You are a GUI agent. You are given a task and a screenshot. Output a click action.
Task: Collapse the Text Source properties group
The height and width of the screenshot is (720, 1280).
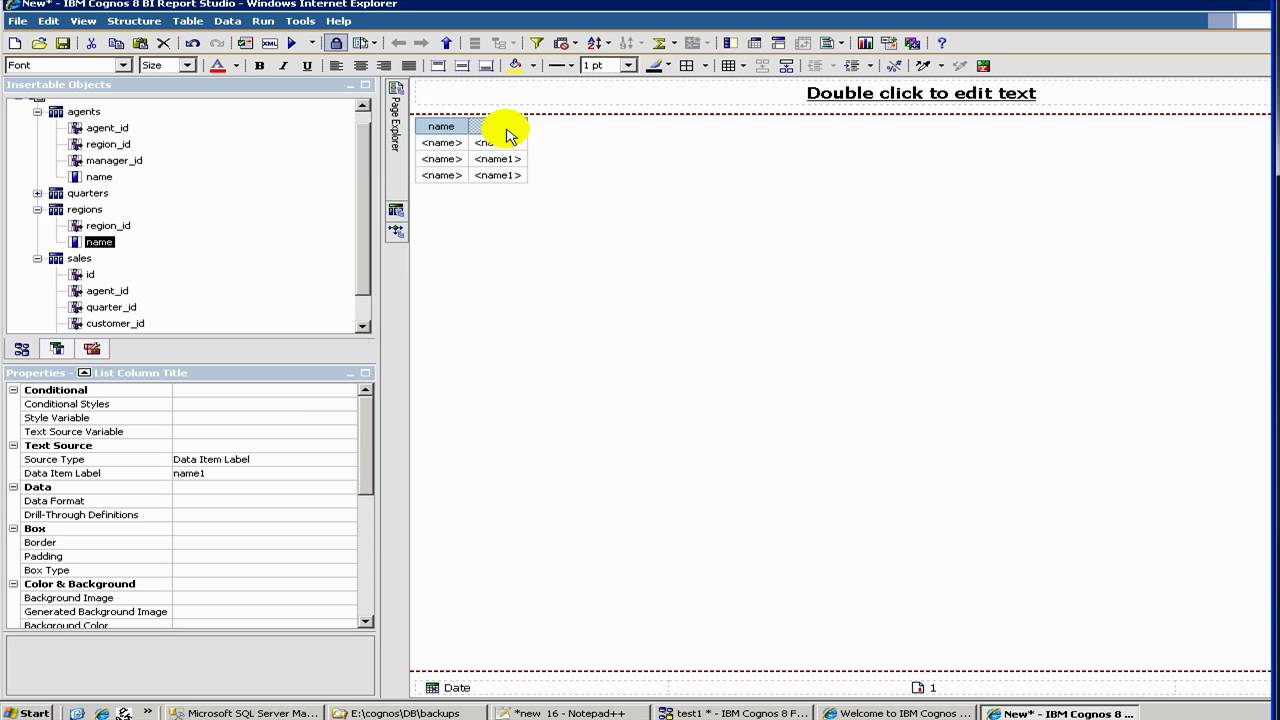[14, 446]
